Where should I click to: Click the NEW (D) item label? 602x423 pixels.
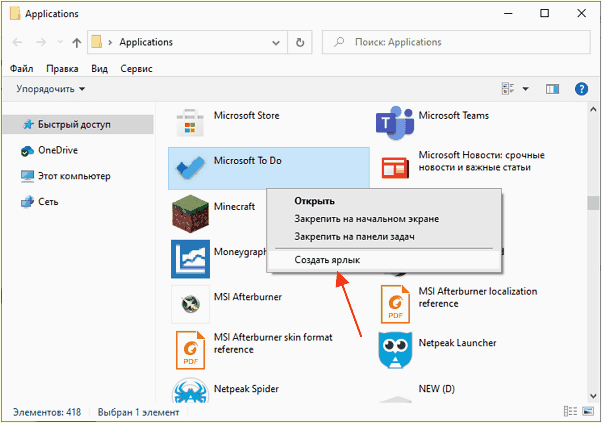pos(437,389)
